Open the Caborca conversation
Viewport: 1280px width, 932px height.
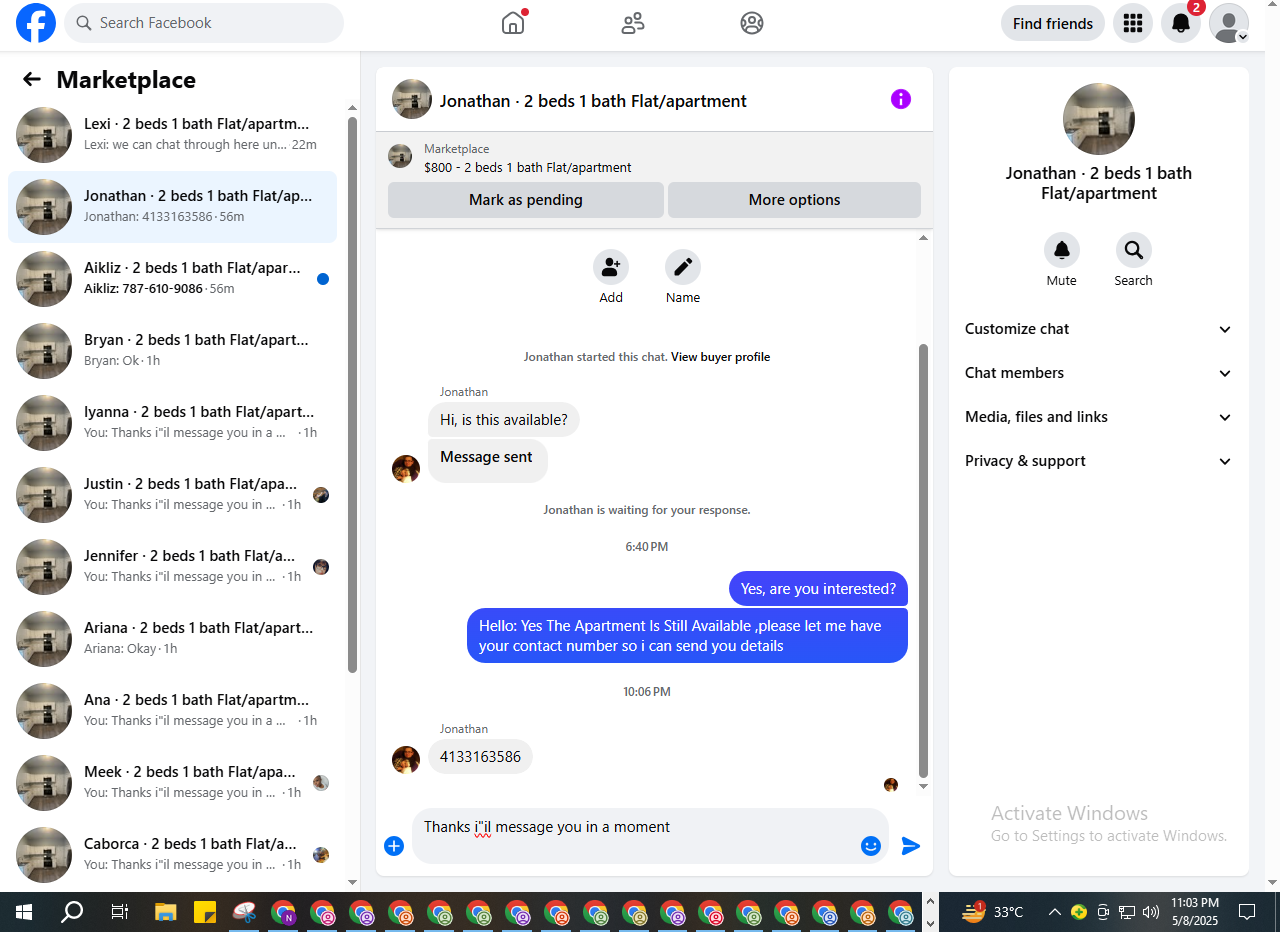pos(172,855)
